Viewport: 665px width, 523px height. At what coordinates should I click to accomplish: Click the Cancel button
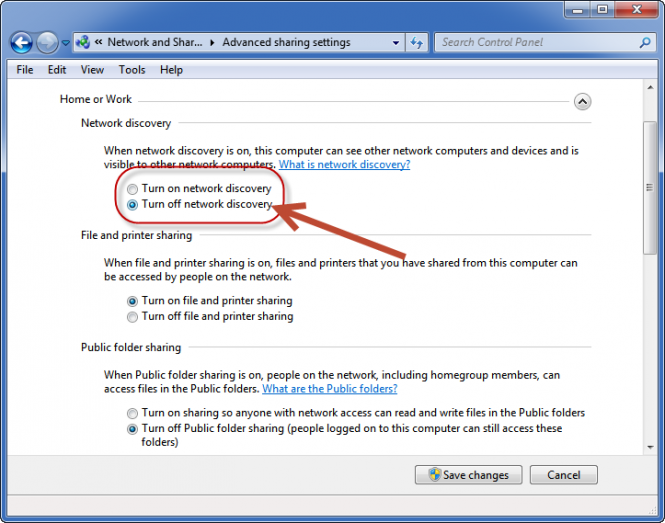[563, 475]
